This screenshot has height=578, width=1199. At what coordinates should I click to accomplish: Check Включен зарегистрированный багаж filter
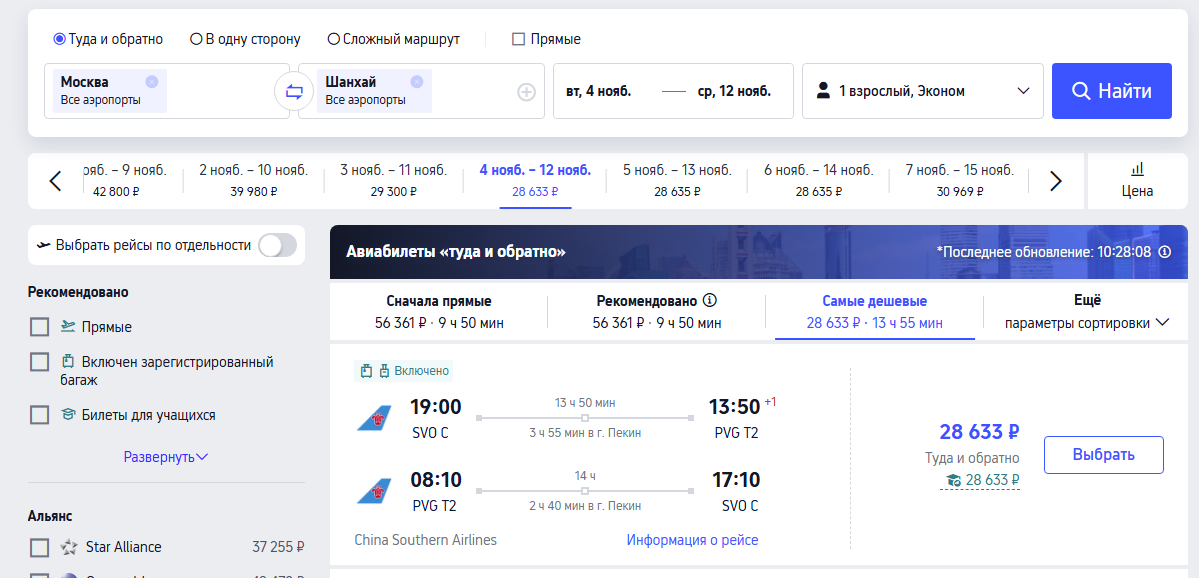40,362
